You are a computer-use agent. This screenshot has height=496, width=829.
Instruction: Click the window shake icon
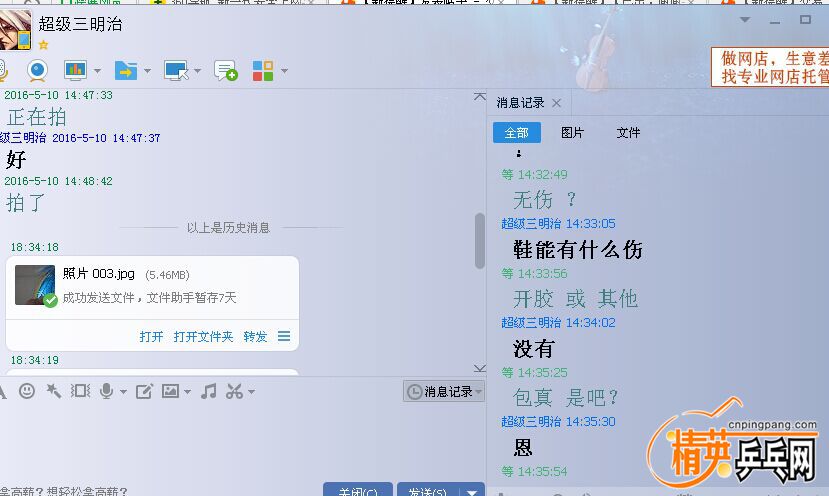tap(81, 391)
